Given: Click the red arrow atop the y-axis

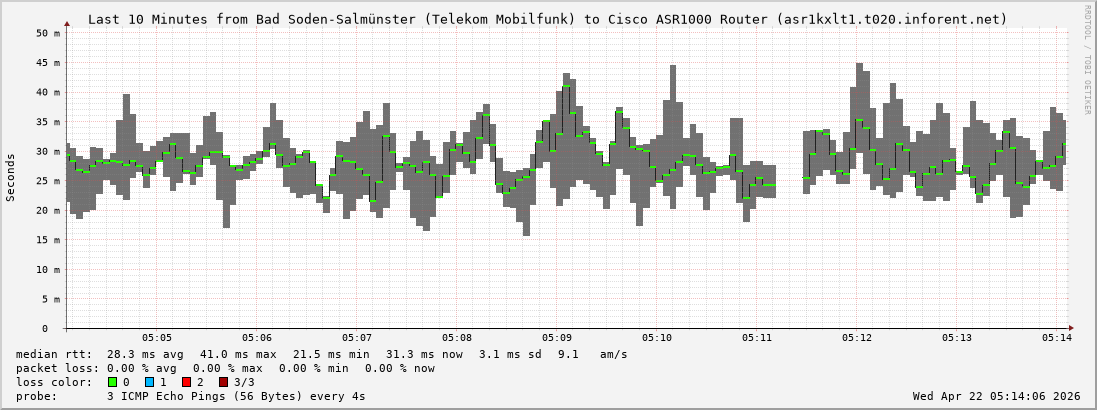Looking at the screenshot, I should click(67, 24).
